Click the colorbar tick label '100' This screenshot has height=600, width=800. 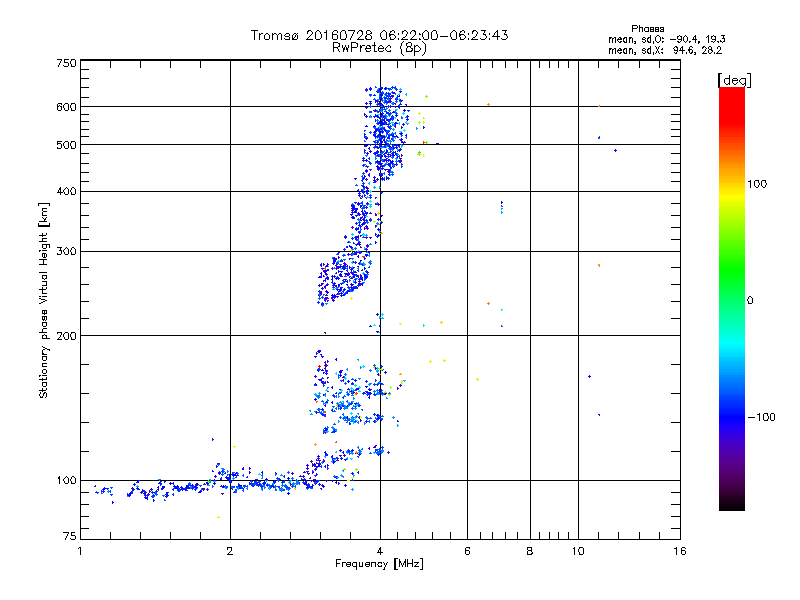757,184
